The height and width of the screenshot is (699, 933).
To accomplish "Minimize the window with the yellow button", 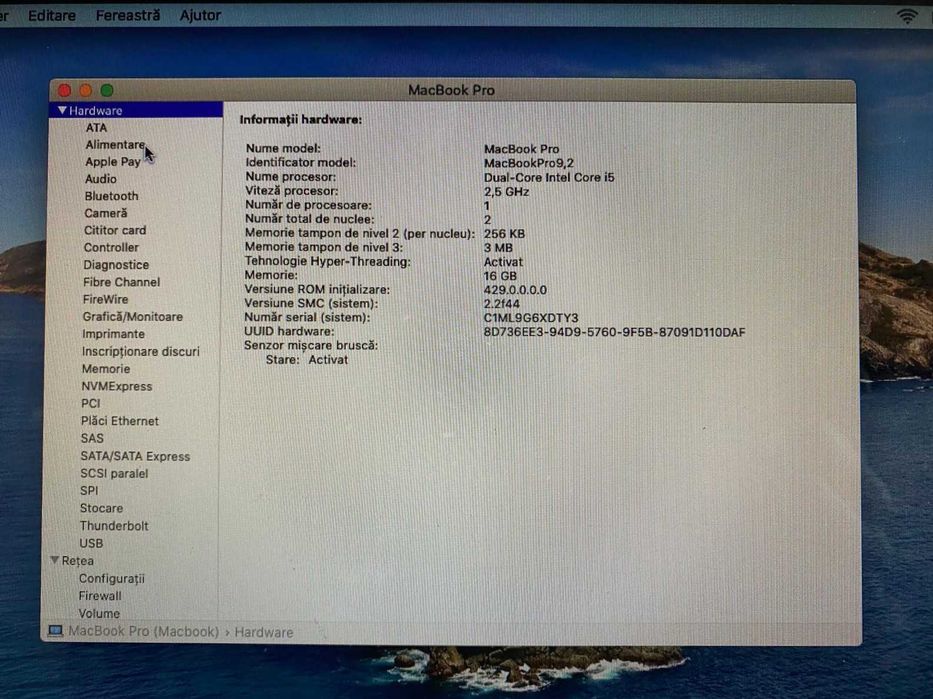I will point(86,90).
